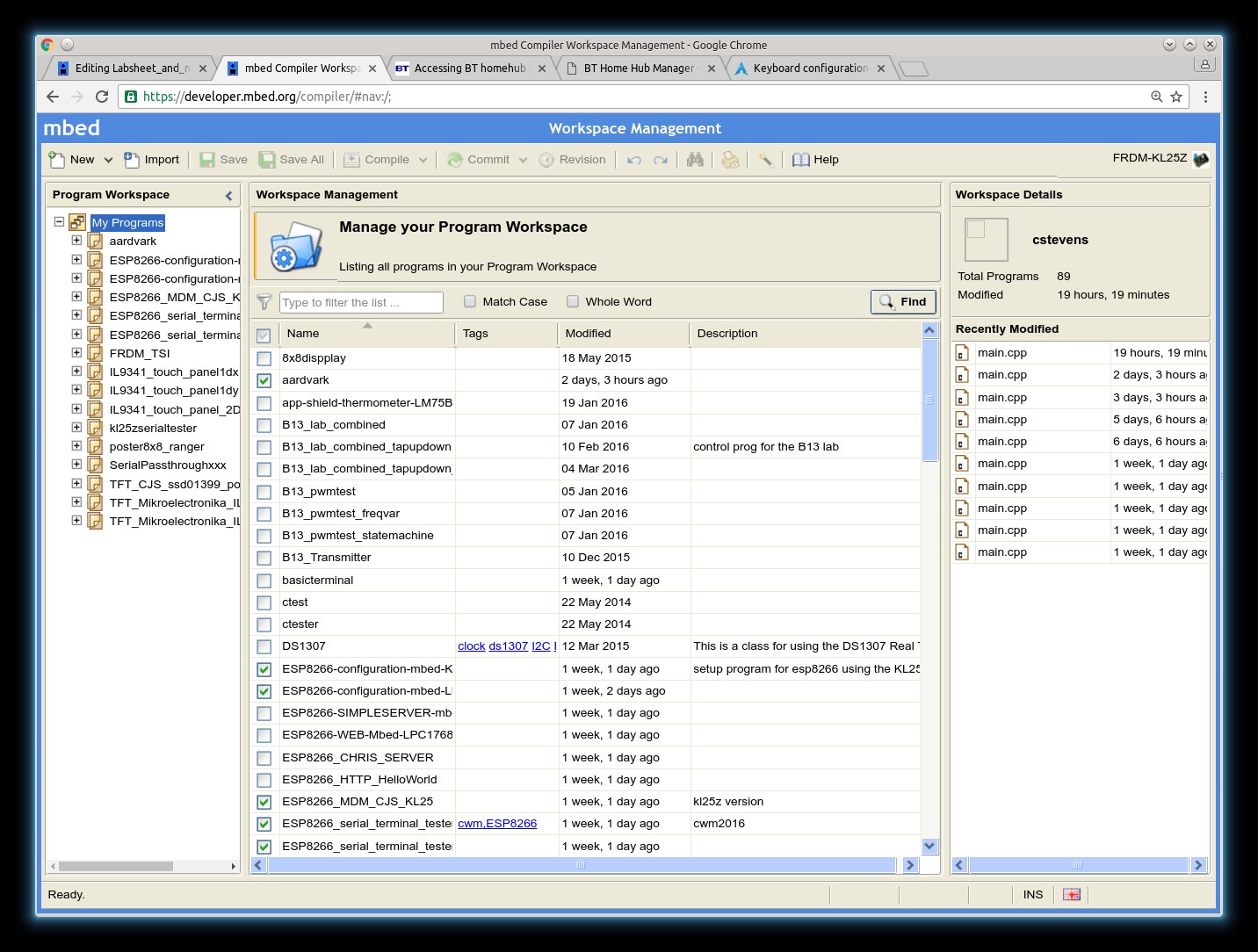This screenshot has width=1258, height=952.
Task: Click the Compile toolbar icon
Action: click(x=351, y=160)
